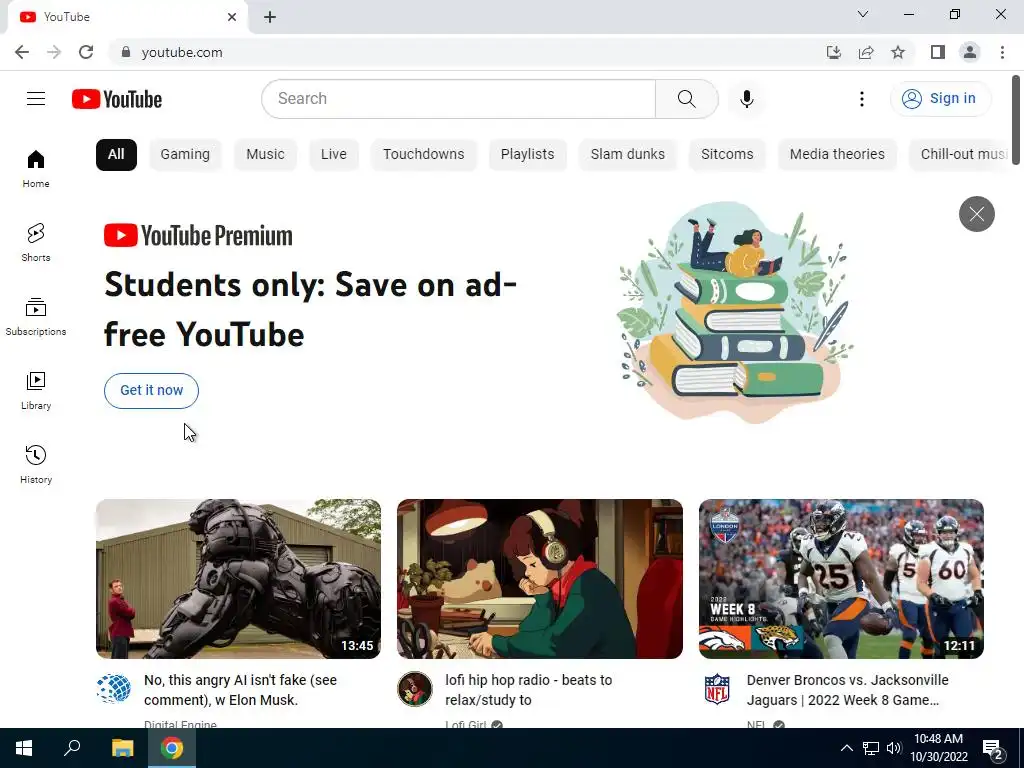The image size is (1024, 768).
Task: Click the Get it now button
Action: 152,391
